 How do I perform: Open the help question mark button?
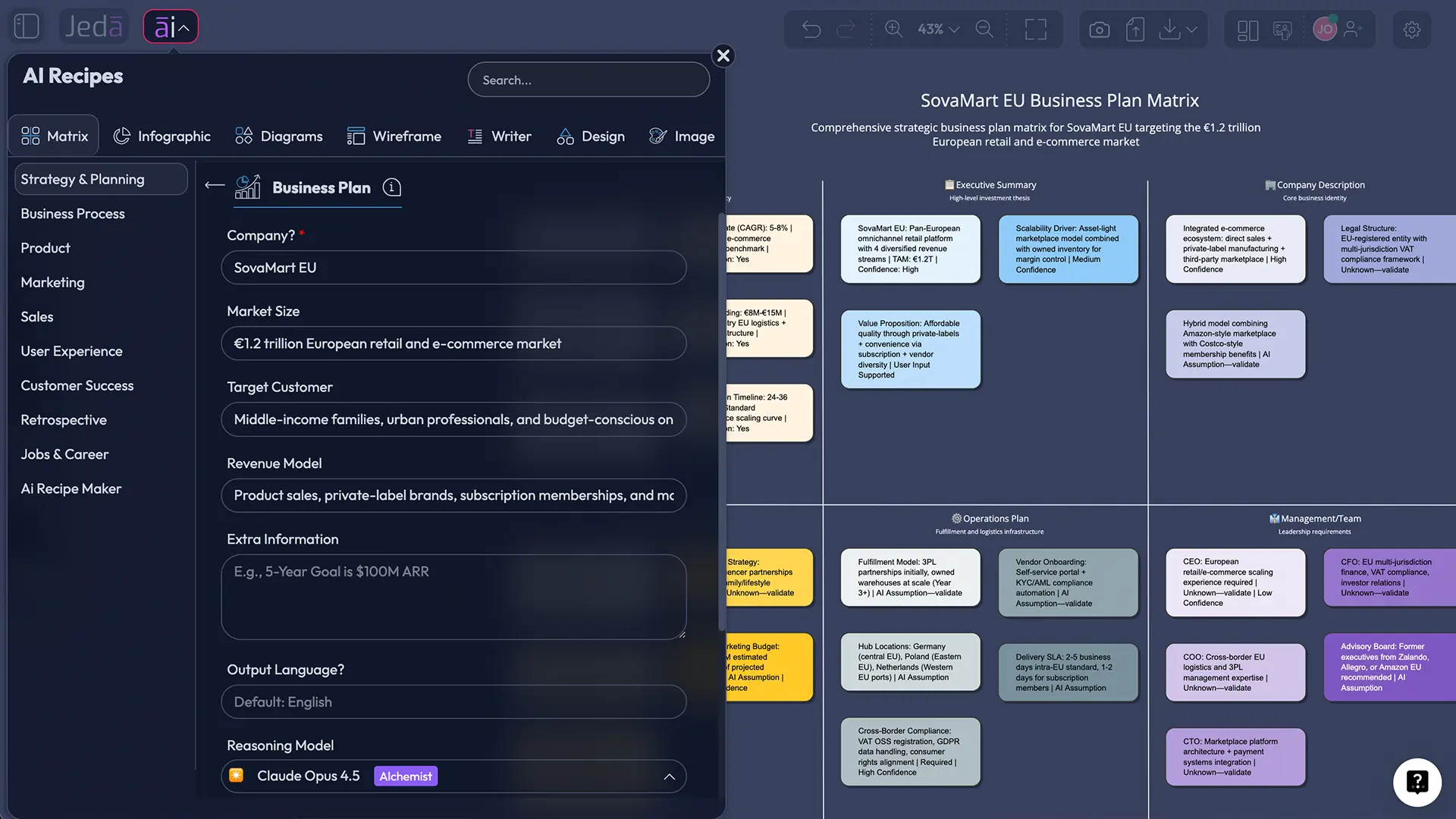[1417, 782]
